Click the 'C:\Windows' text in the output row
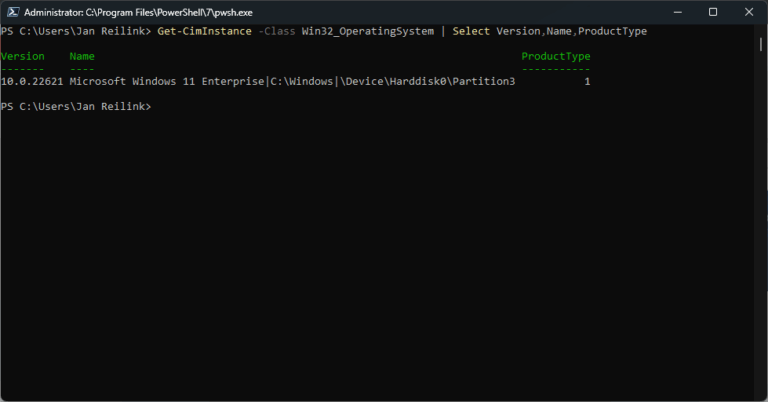This screenshot has height=402, width=768. tap(302, 81)
